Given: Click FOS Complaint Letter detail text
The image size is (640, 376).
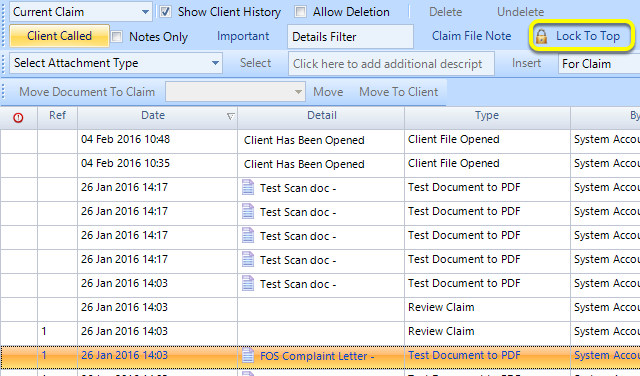Looking at the screenshot, I should (x=317, y=356).
